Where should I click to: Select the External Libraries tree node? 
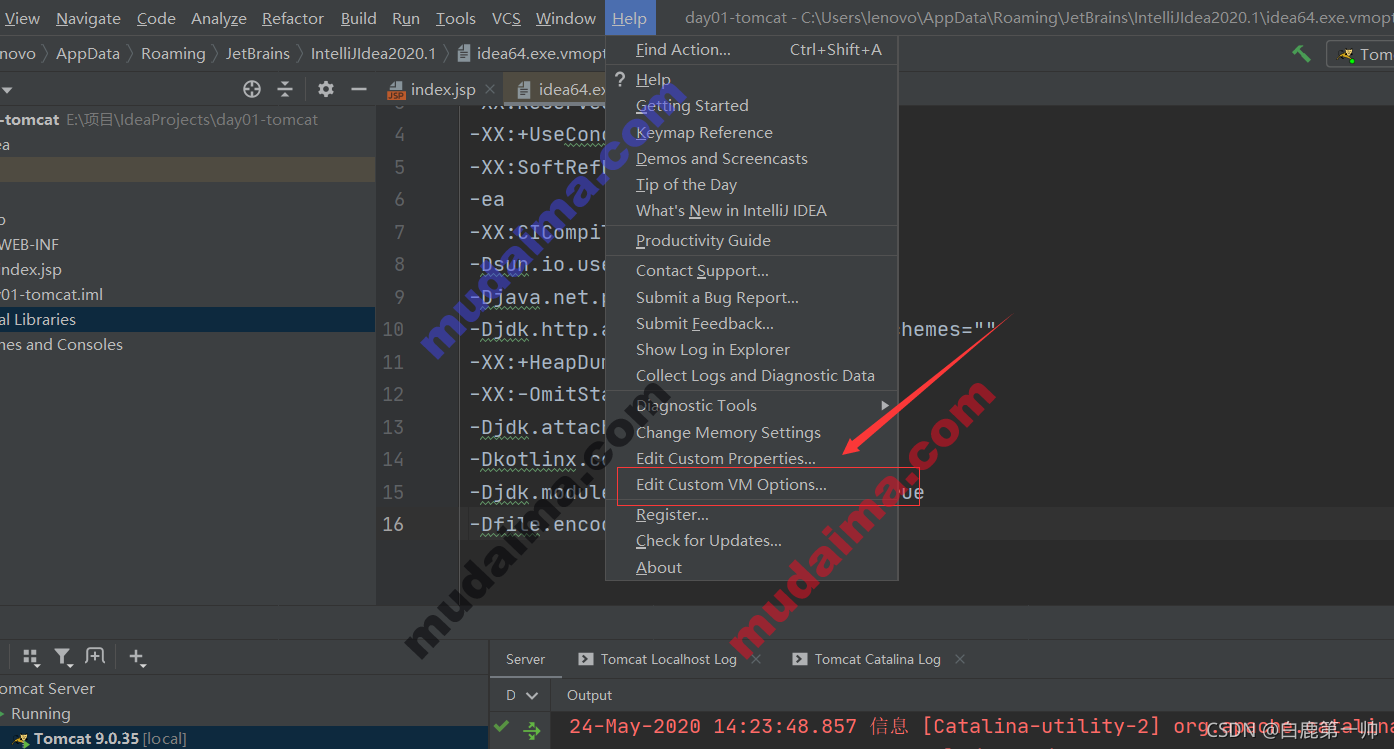click(187, 319)
